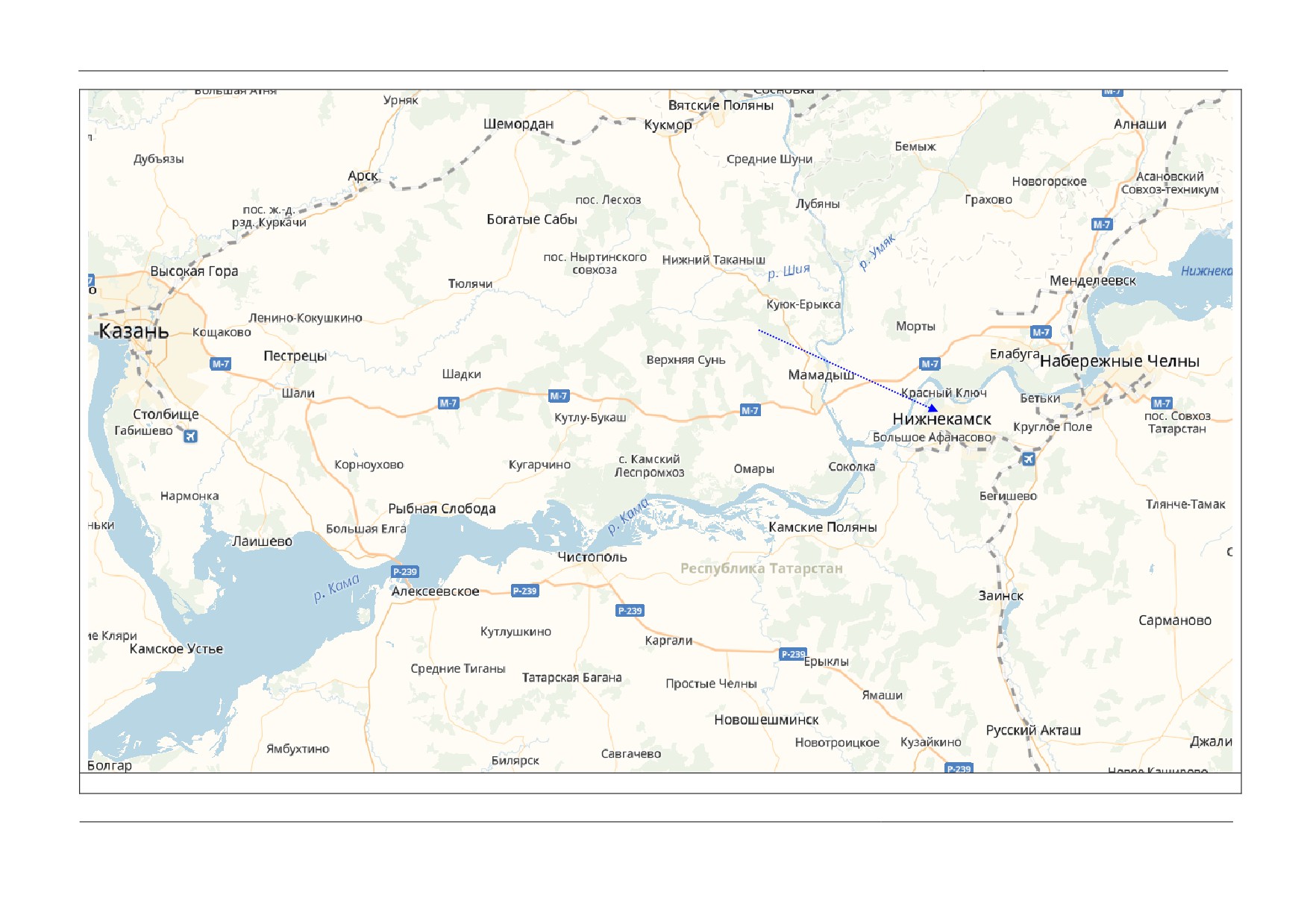Click the Республика Татарстан region label
Viewport: 1307px width, 924px height.
762,568
